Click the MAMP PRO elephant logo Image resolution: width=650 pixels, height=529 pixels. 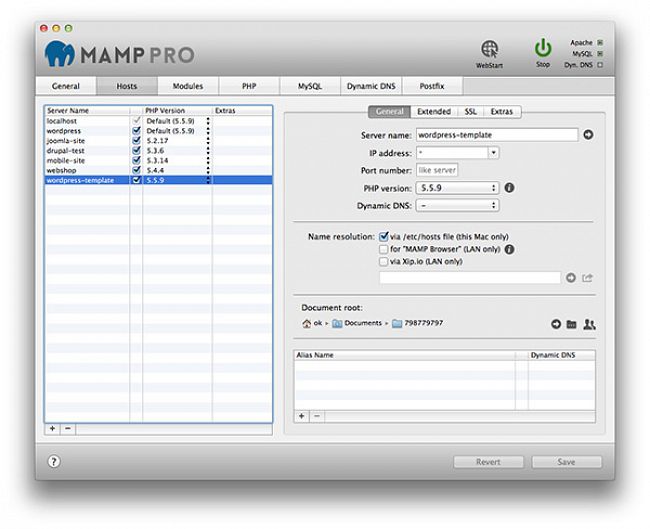coord(60,53)
